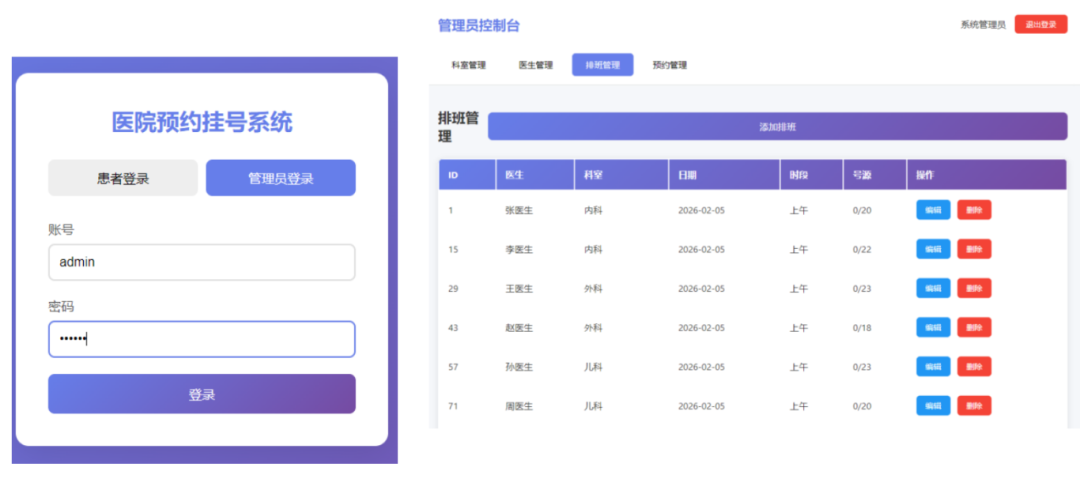Image resolution: width=1080 pixels, height=479 pixels.
Task: Click the 账号 input field containing admin
Action: [x=202, y=262]
